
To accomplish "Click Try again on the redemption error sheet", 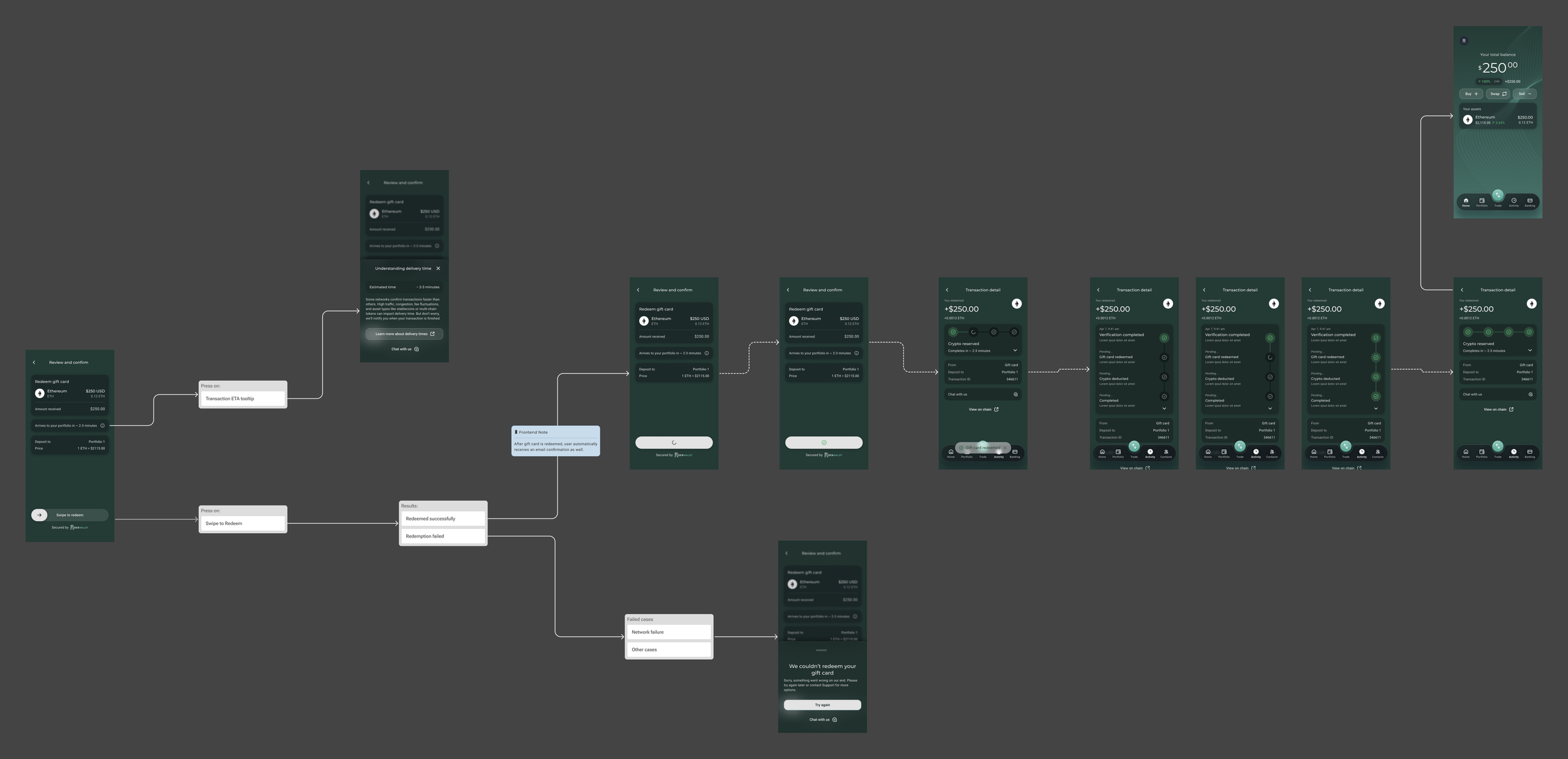I will click(822, 705).
